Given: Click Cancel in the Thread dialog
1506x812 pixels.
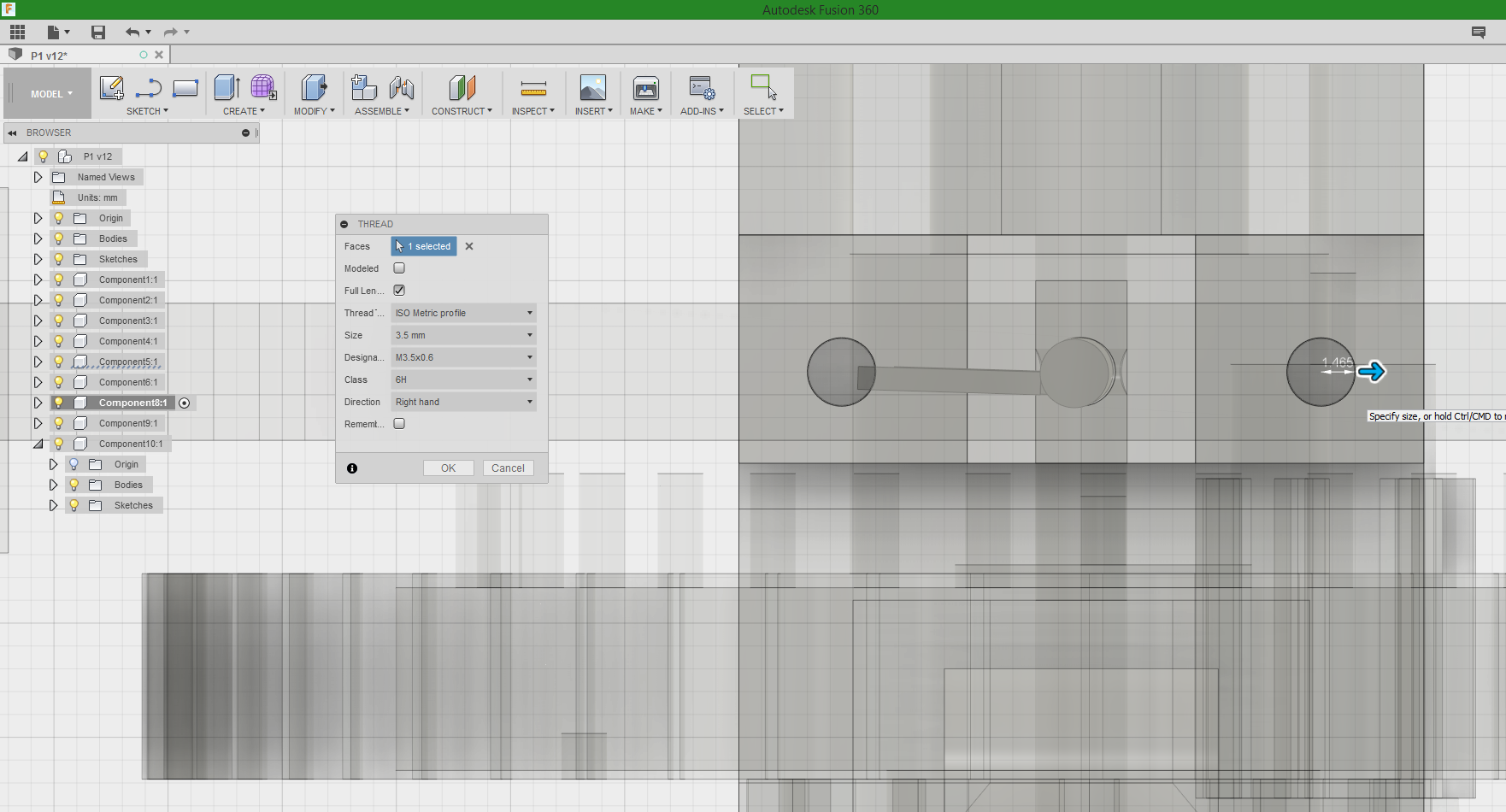Looking at the screenshot, I should [509, 468].
